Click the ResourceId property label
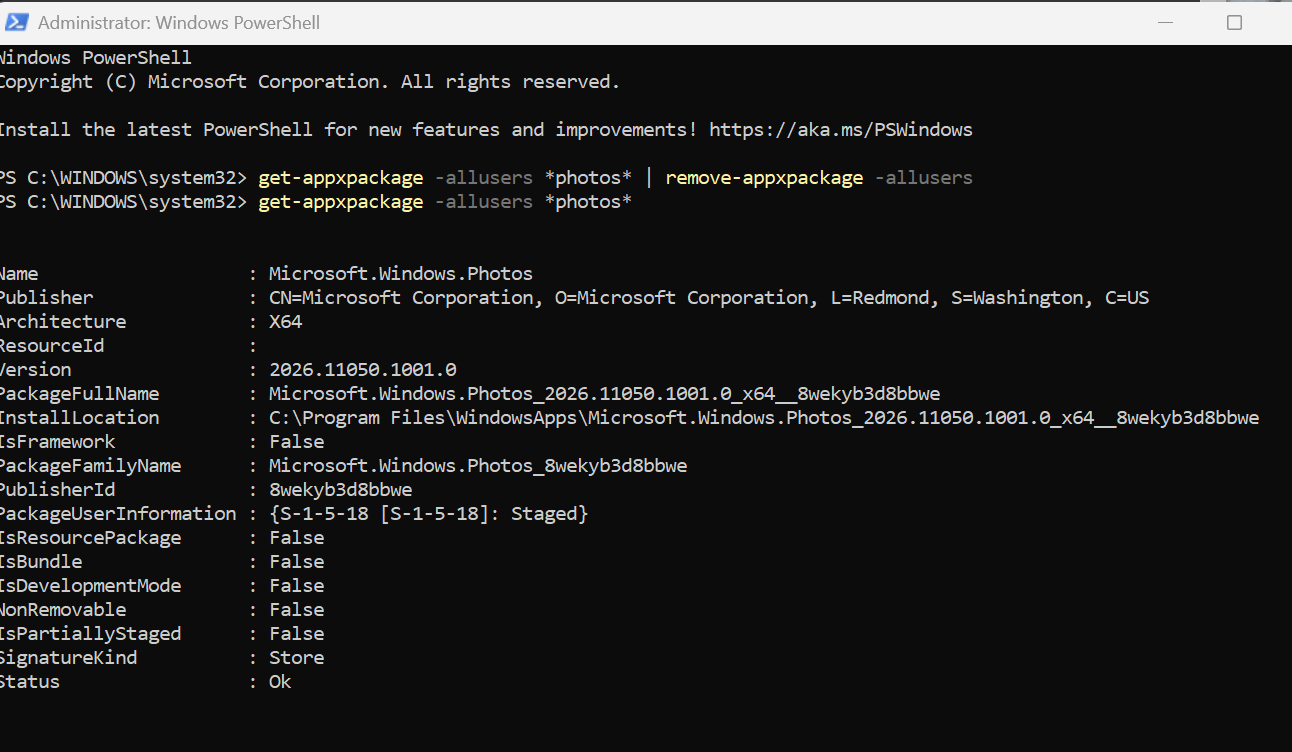The height and width of the screenshot is (752, 1292). coord(52,346)
